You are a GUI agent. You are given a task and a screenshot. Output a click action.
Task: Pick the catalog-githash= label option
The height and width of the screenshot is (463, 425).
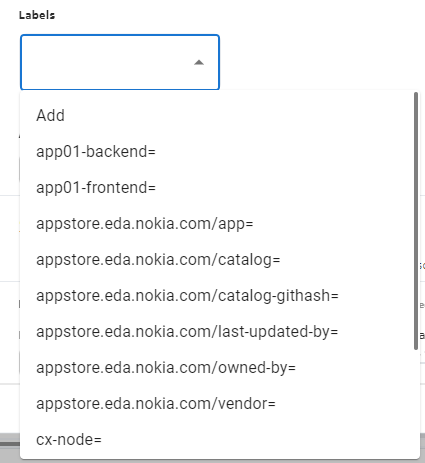pyautogui.click(x=220, y=295)
